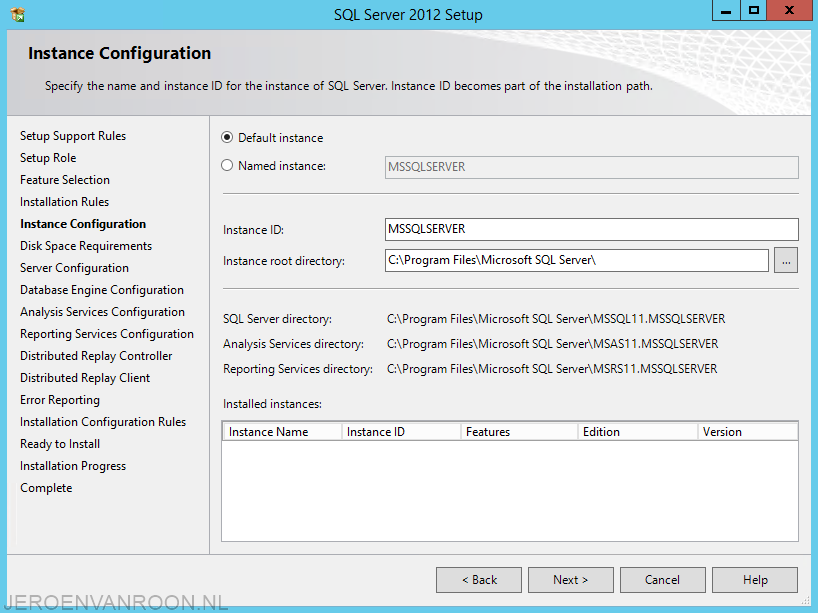This screenshot has width=818, height=613.
Task: Select Setup Support Rules step
Action: point(73,136)
